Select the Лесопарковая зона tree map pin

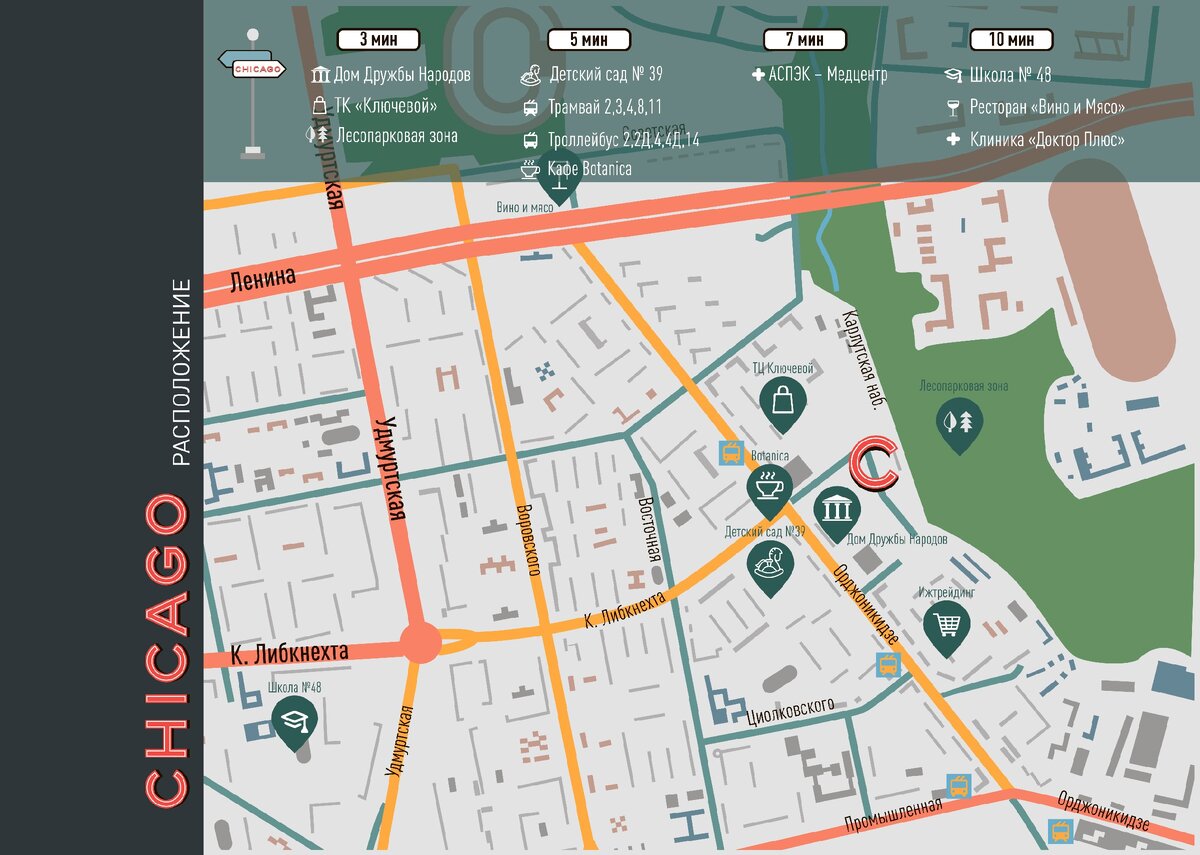[x=959, y=424]
